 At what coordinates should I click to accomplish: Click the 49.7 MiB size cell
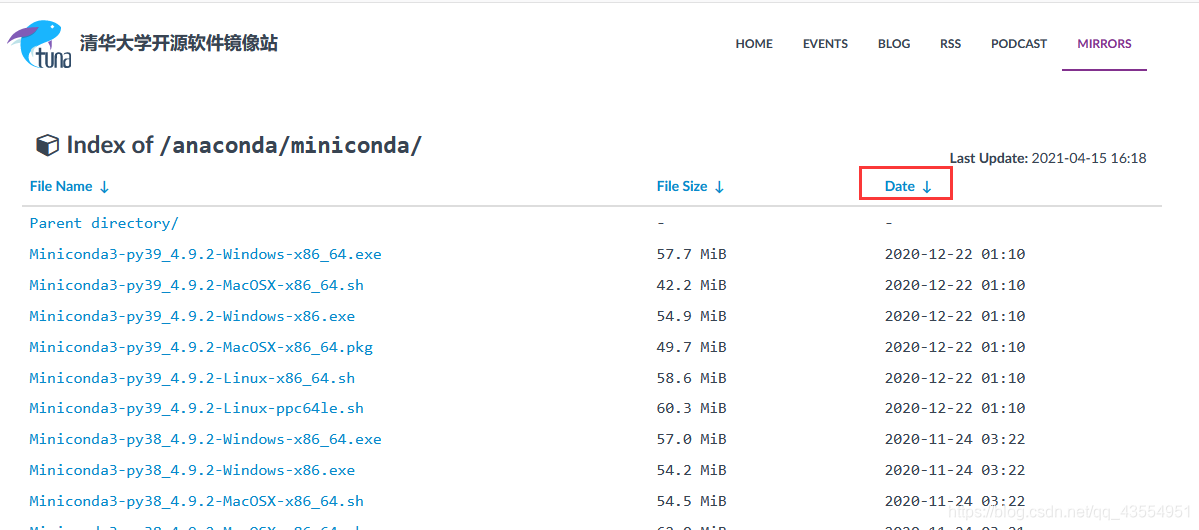coord(691,347)
